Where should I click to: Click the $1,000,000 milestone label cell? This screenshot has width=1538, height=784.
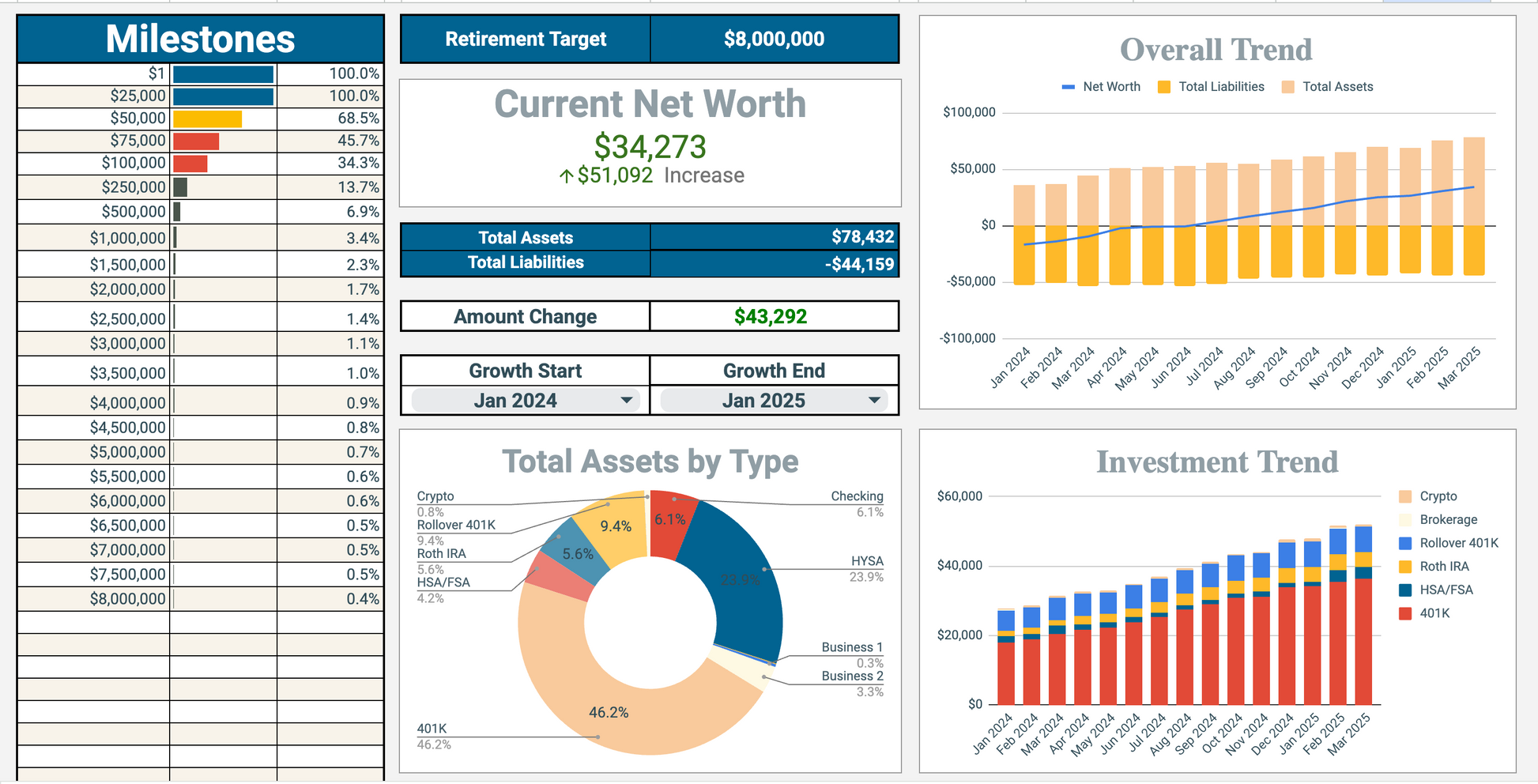coord(93,238)
